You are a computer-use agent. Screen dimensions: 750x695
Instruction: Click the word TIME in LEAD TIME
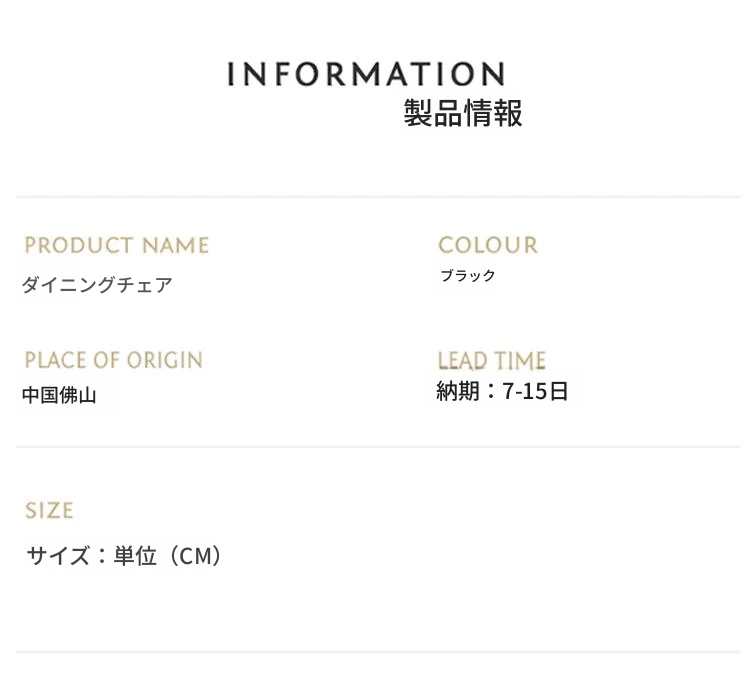[520, 361]
